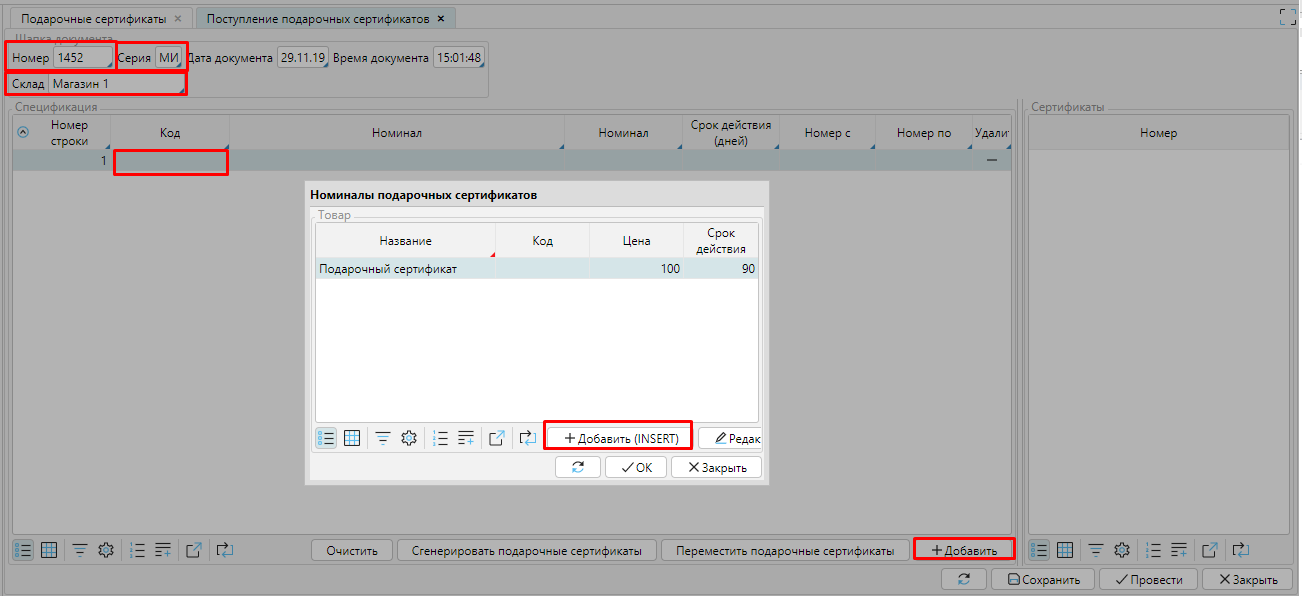This screenshot has width=1302, height=596.
Task: Select the Поступление подарочных сертификатов tab
Action: point(318,19)
